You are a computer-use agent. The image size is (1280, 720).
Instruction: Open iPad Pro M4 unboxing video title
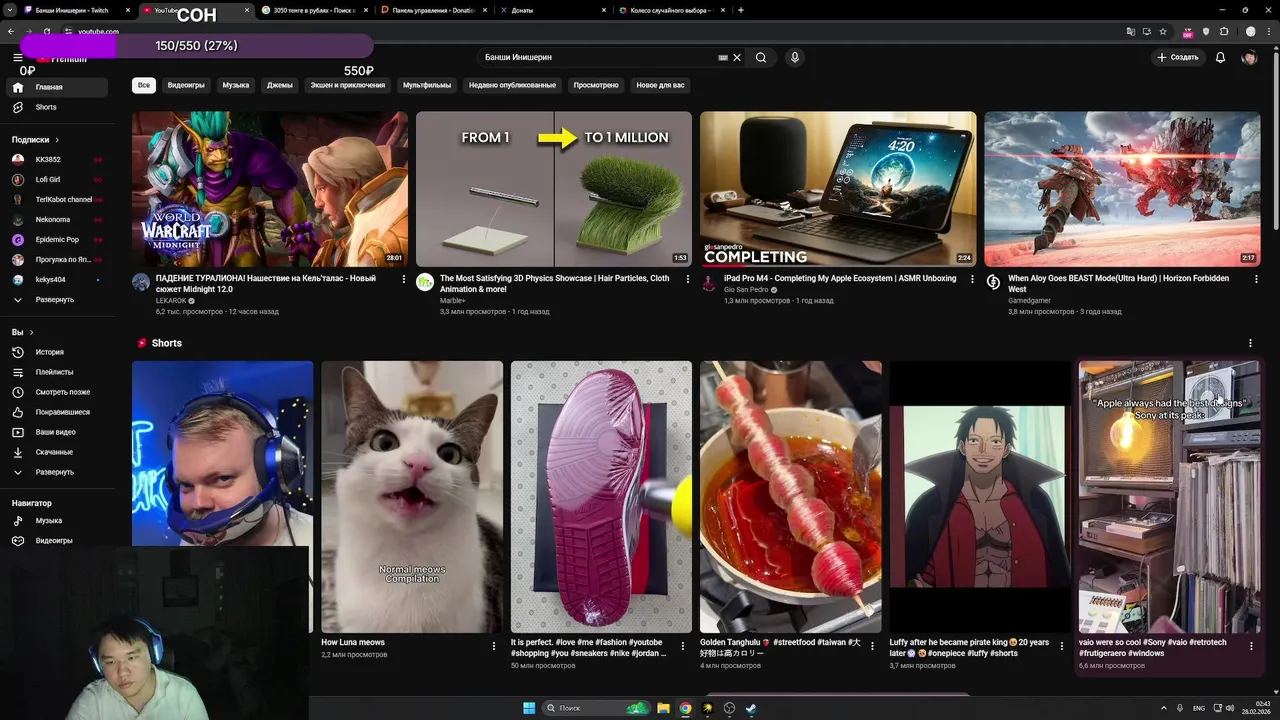[840, 279]
